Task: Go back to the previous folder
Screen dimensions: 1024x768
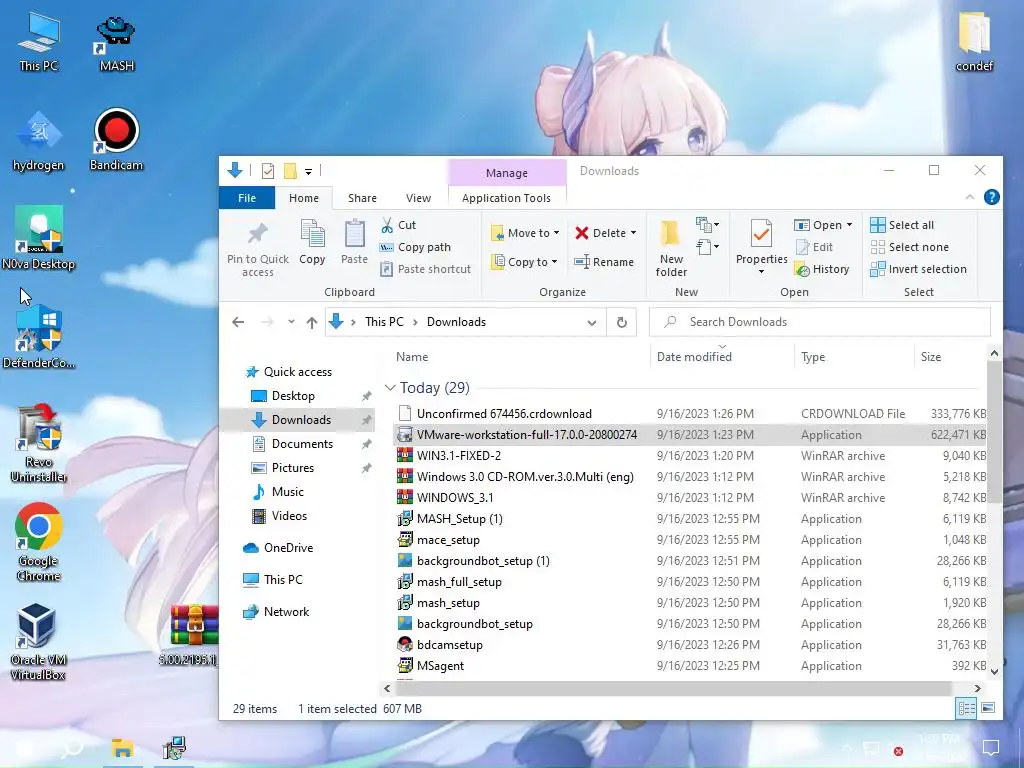Action: tap(238, 322)
